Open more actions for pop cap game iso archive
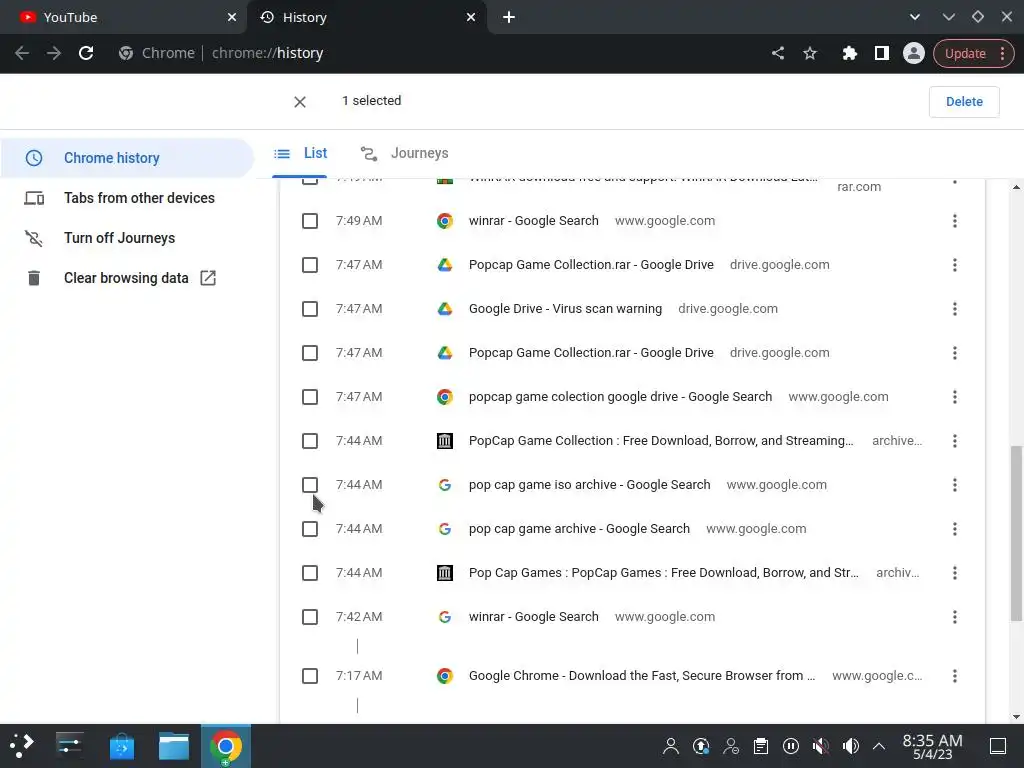This screenshot has height=768, width=1024. [x=955, y=485]
